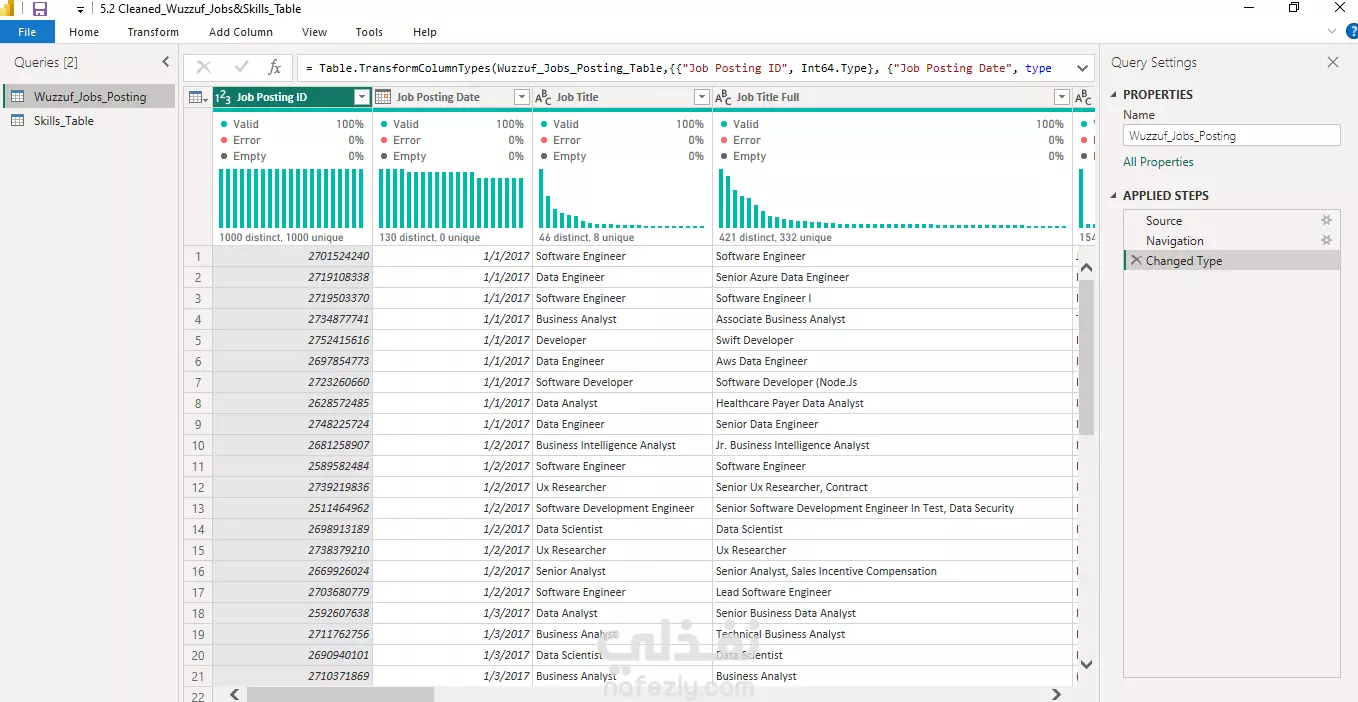Screen dimensions: 1358x702
Task: Click the fx add-step icon
Action: [x=274, y=68]
